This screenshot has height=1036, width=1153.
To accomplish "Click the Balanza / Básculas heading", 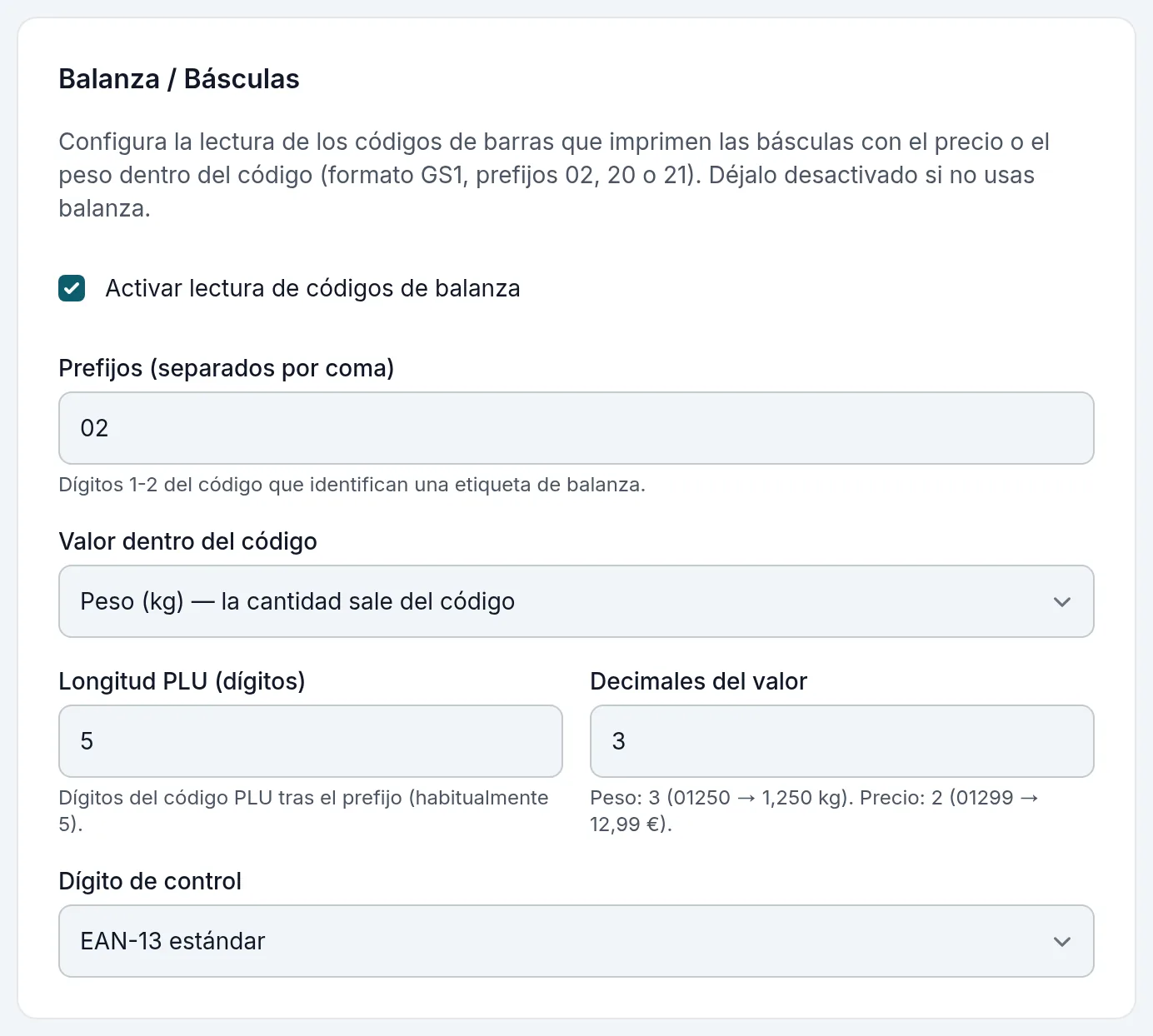I will pyautogui.click(x=179, y=79).
